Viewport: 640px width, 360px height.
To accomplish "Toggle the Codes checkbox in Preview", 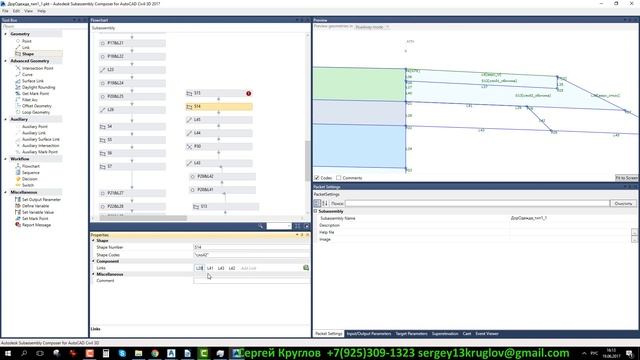I will tap(317, 178).
